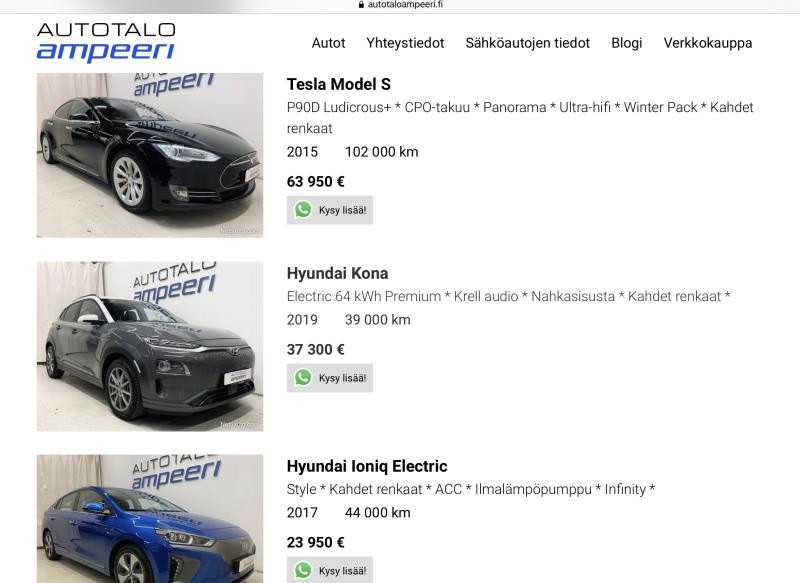Click the autotaloampeeri.fi address bar URL

click(405, 5)
